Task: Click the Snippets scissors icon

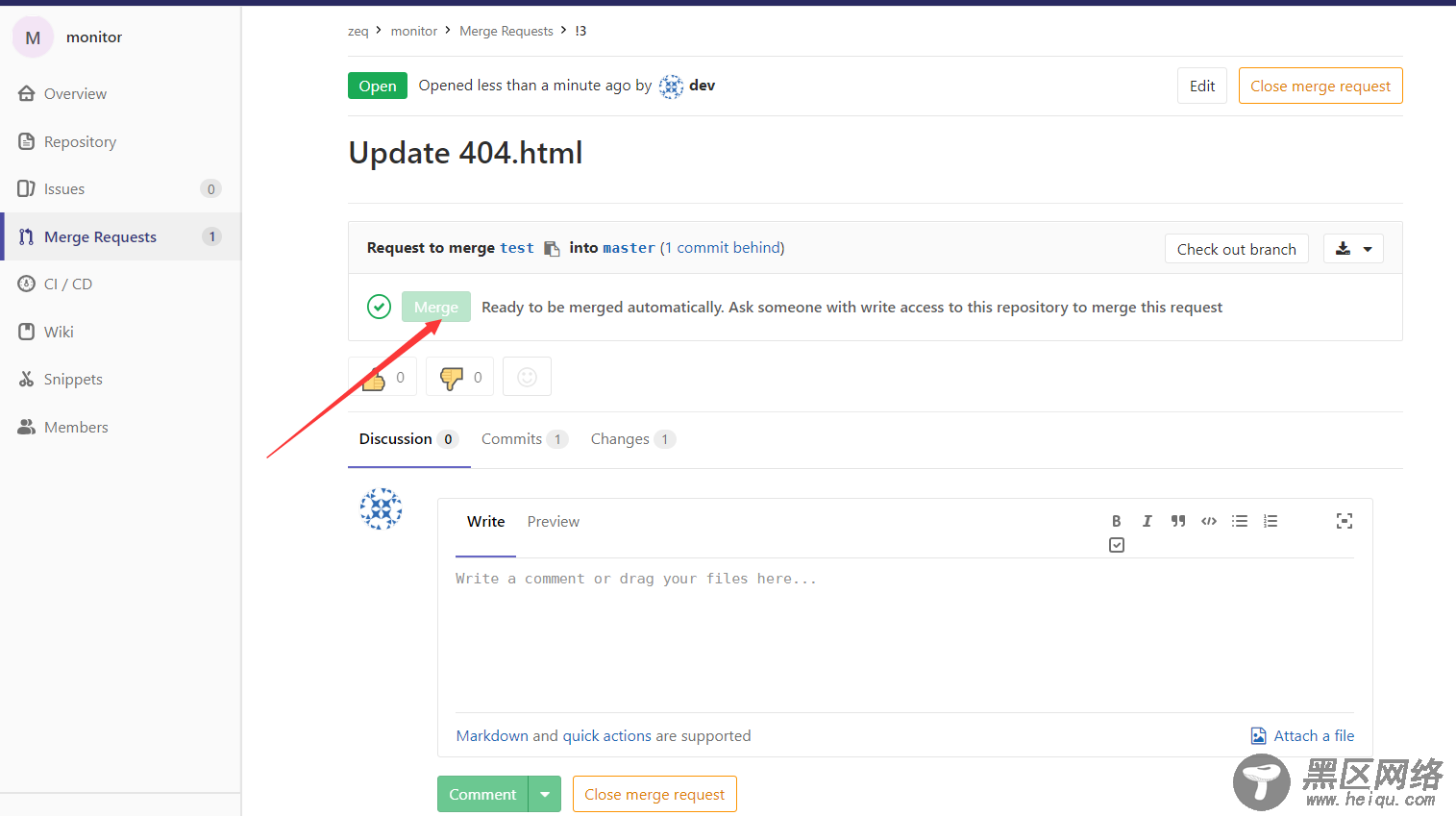Action: point(27,379)
